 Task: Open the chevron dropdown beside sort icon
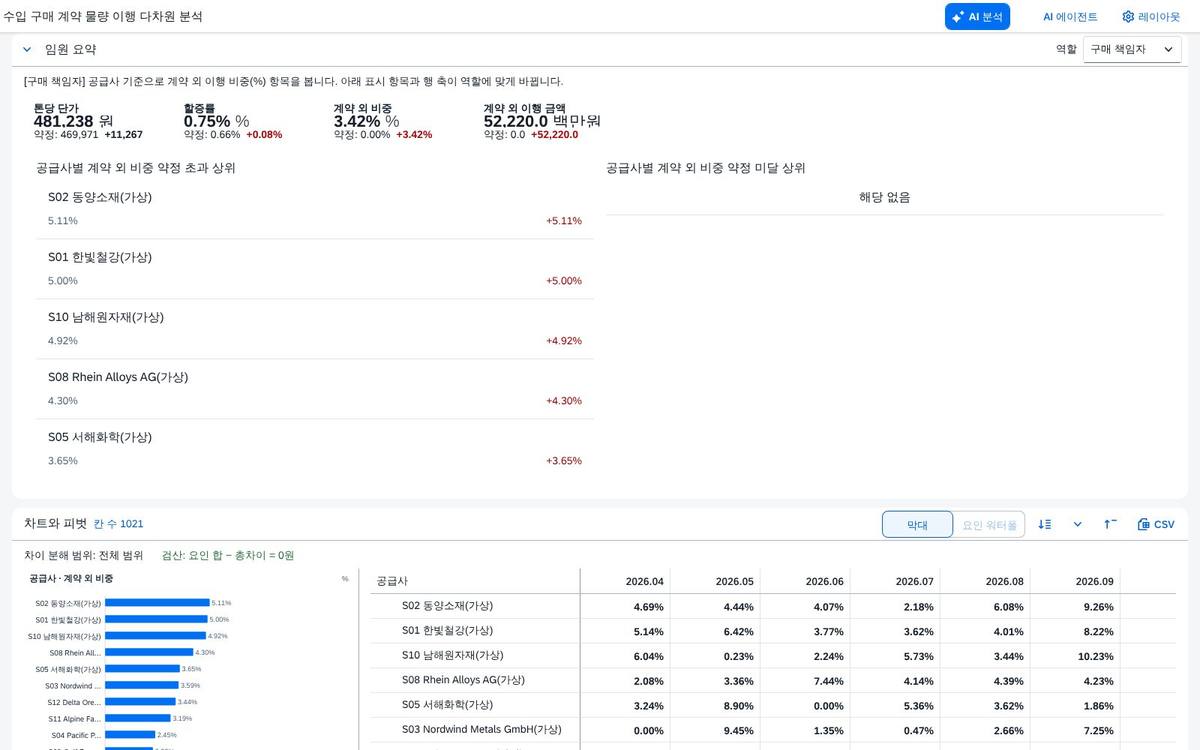1077,524
